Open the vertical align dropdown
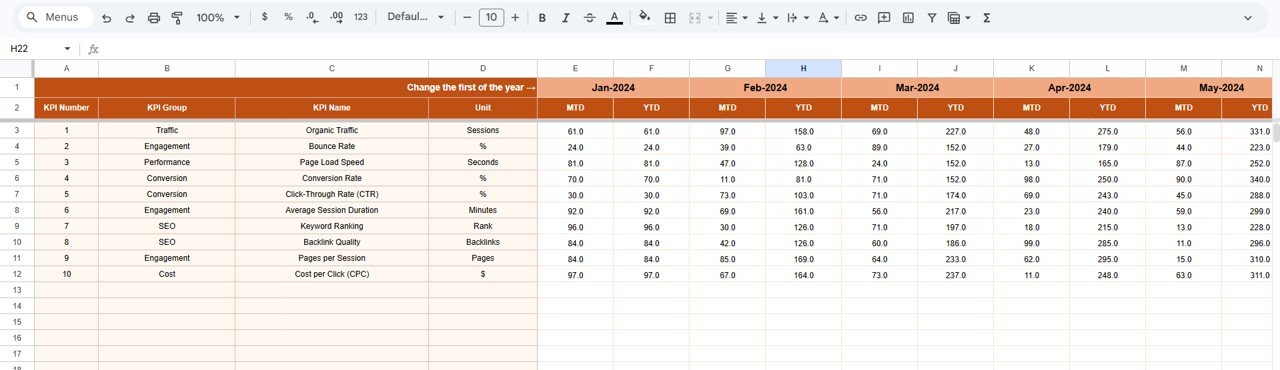Viewport: 1280px width, 370px height. pyautogui.click(x=767, y=18)
